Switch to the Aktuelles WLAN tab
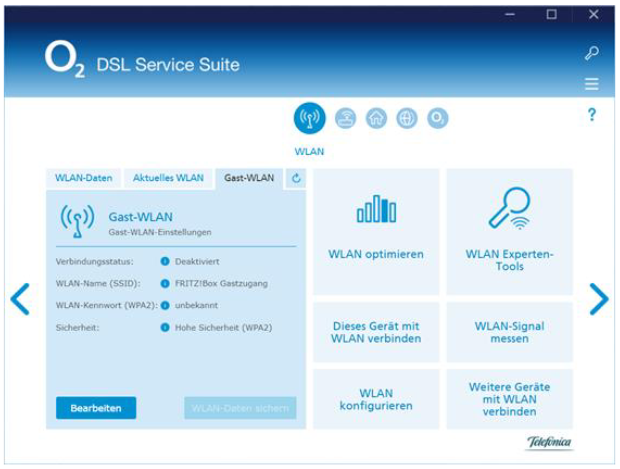The width and height of the screenshot is (620, 469). pos(168,178)
